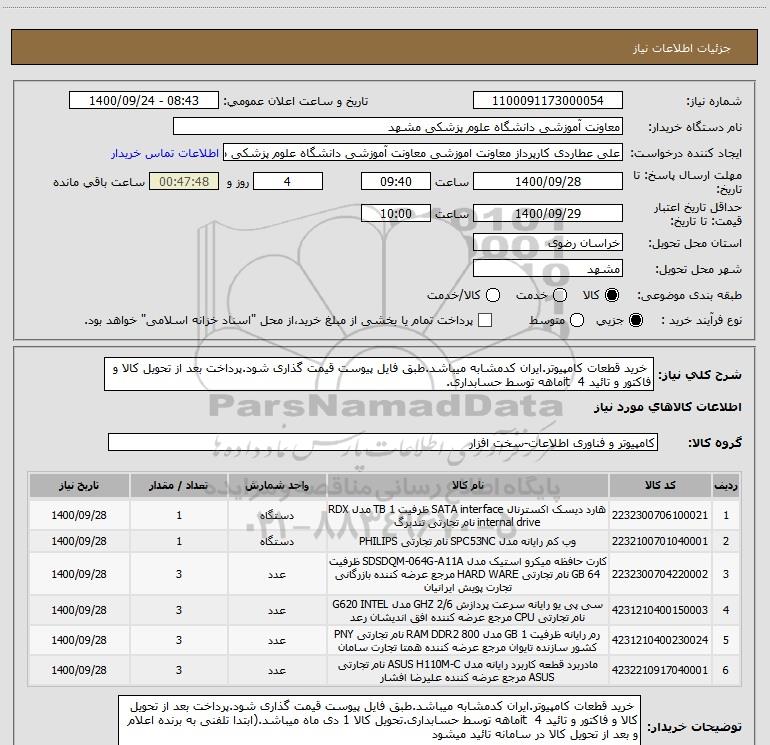Click the delivery province field خراسان رضوی
The image size is (770, 745).
pyautogui.click(x=548, y=243)
